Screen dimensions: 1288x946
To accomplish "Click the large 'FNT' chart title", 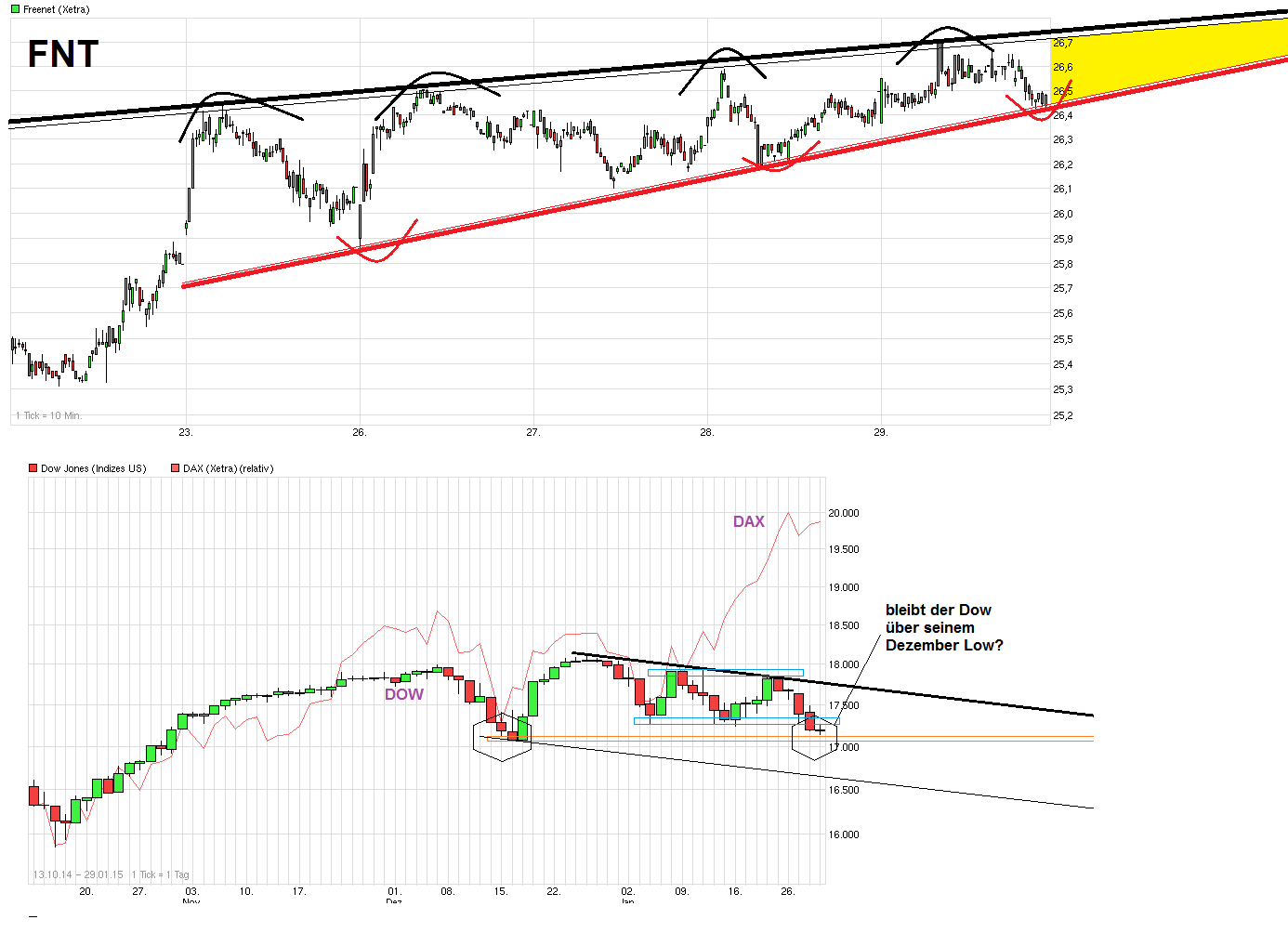I will click(63, 54).
